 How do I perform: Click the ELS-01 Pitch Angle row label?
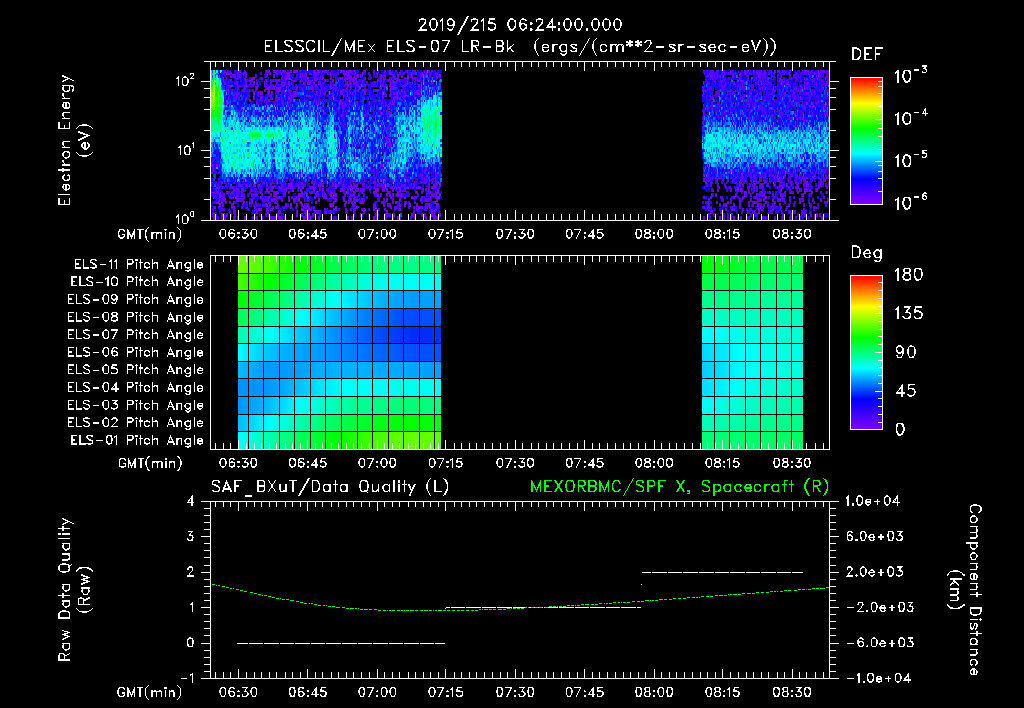pos(137,440)
